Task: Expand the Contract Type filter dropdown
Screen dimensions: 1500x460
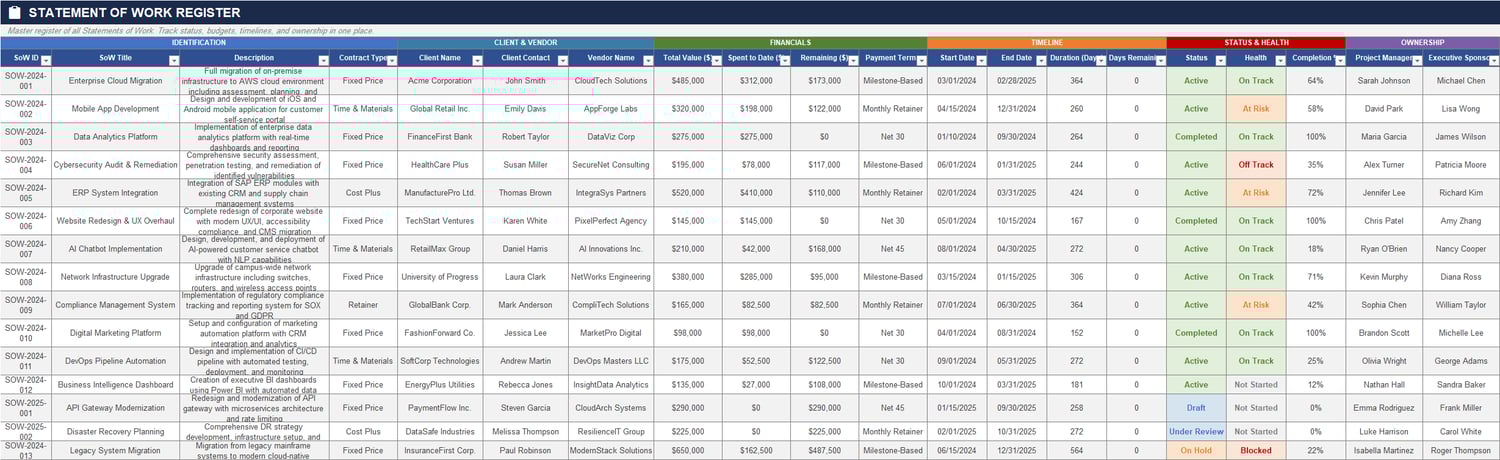Action: (x=391, y=59)
